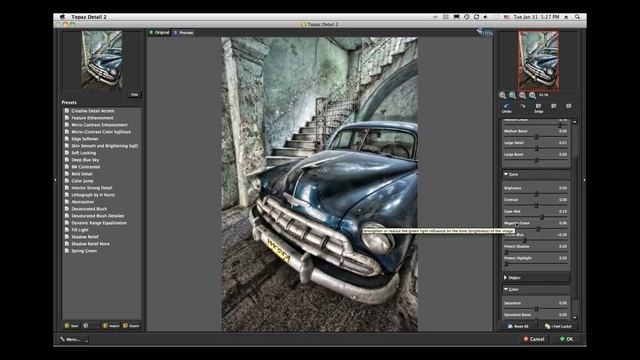Click the preset preview thumbnail at top left
Viewport: 640px width, 360px height.
point(102,60)
